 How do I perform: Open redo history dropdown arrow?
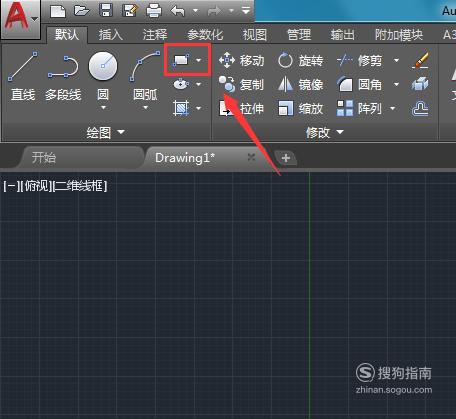(231, 11)
